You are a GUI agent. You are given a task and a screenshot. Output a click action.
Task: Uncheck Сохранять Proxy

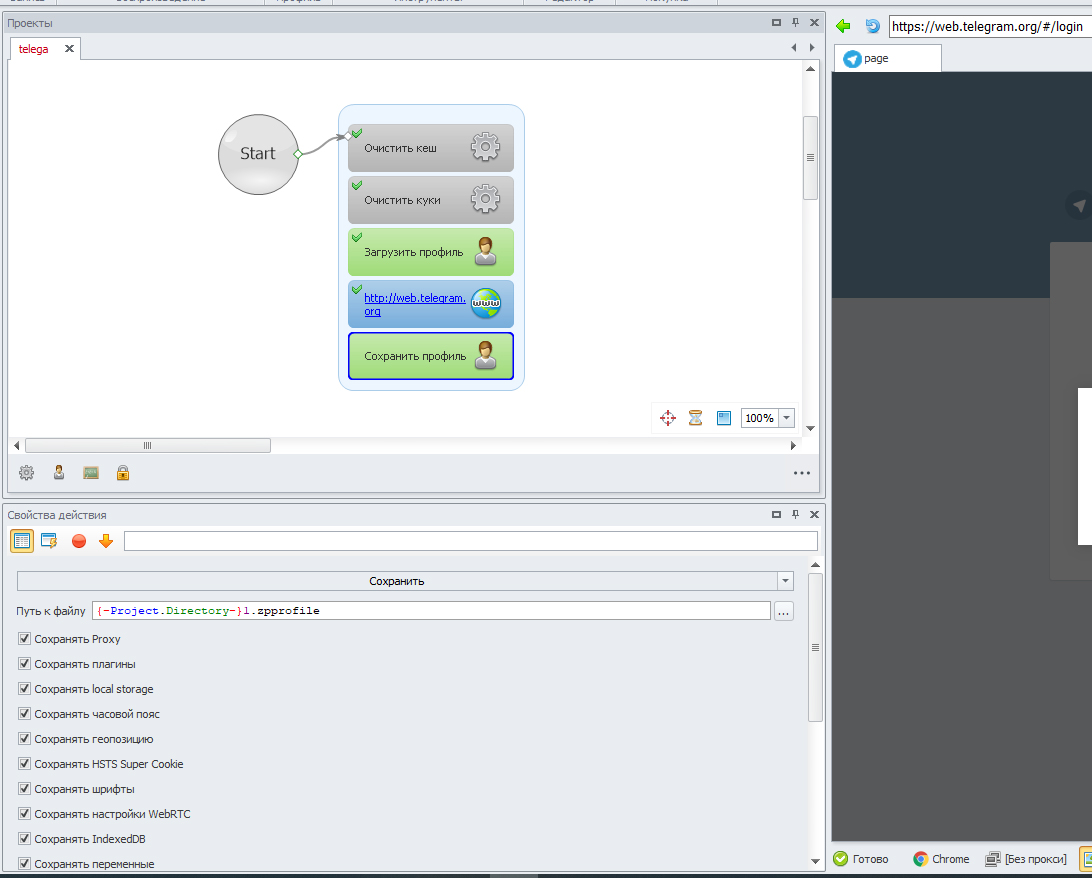pyautogui.click(x=24, y=638)
